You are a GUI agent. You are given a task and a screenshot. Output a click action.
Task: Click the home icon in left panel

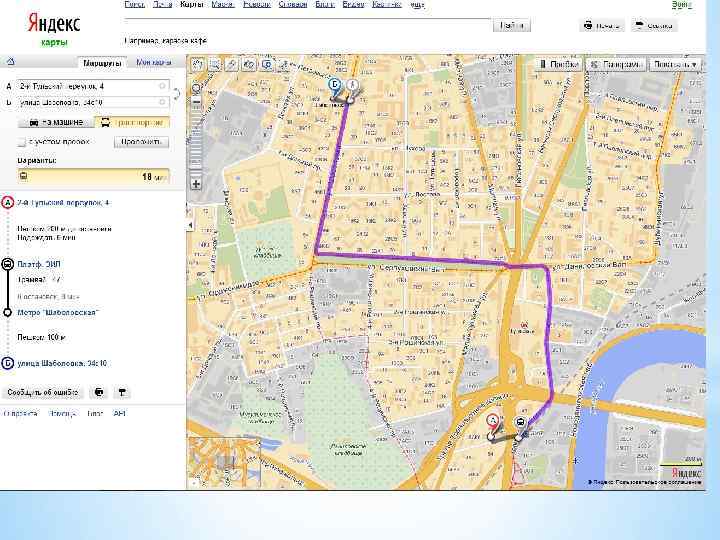pos(11,62)
